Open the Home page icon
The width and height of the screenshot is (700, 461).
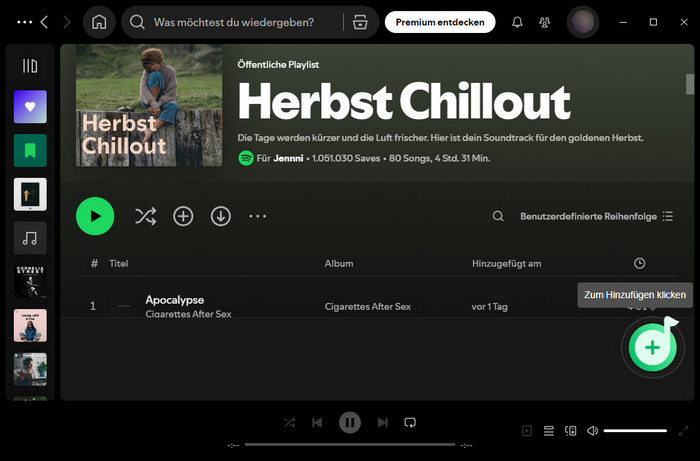[99, 22]
